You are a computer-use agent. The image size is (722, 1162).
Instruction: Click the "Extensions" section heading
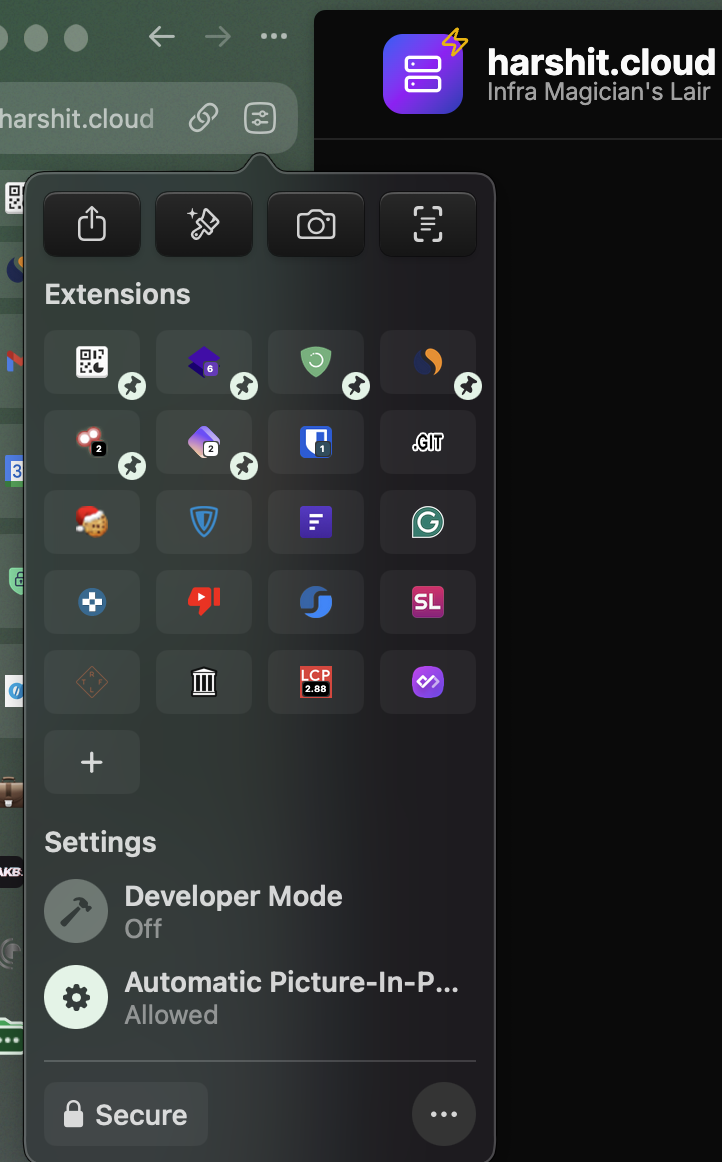pyautogui.click(x=117, y=294)
